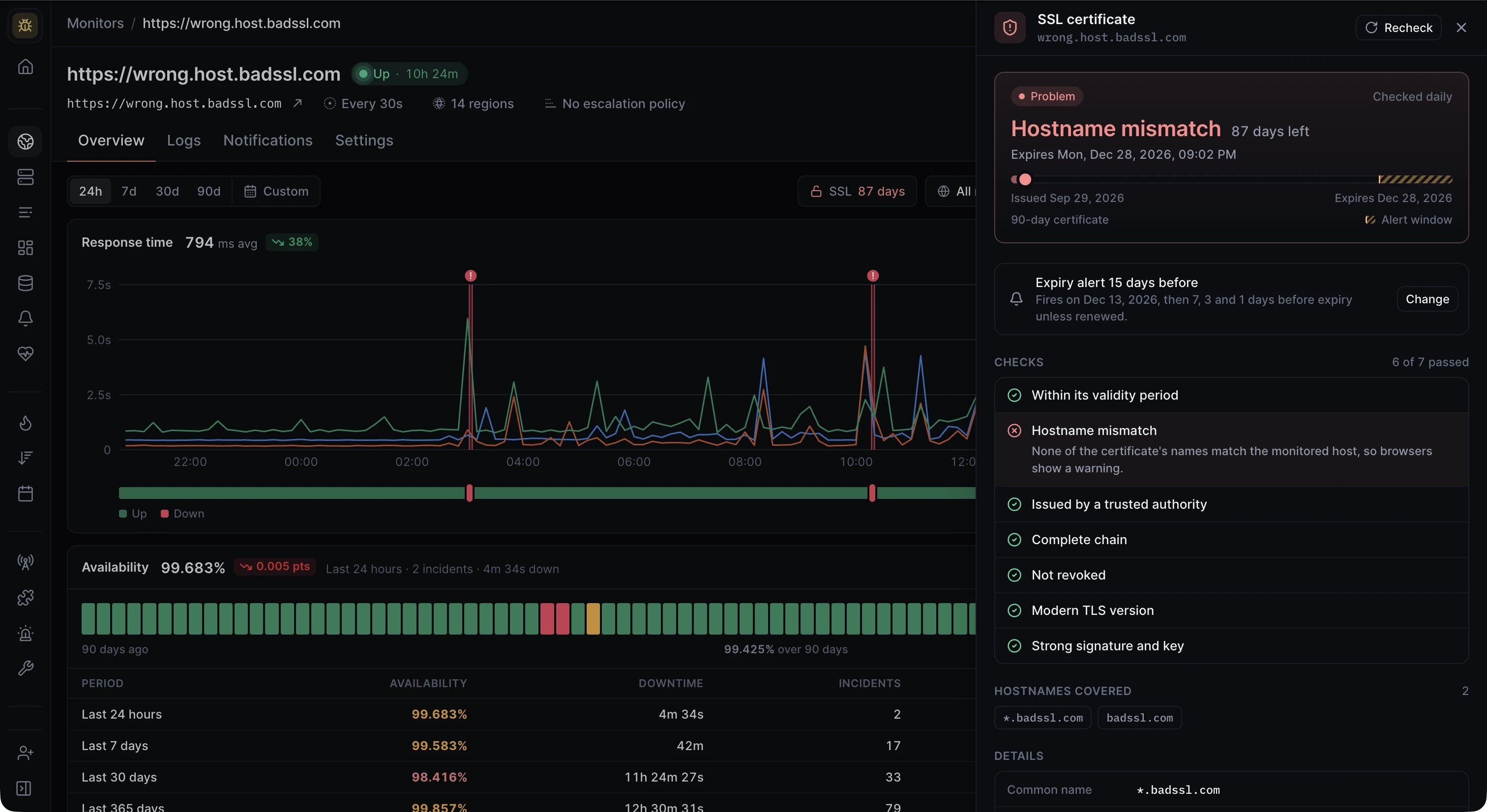Screen dimensions: 1487x812
Task: Open the Monitors globe icon in the sidebar
Action: (26, 142)
